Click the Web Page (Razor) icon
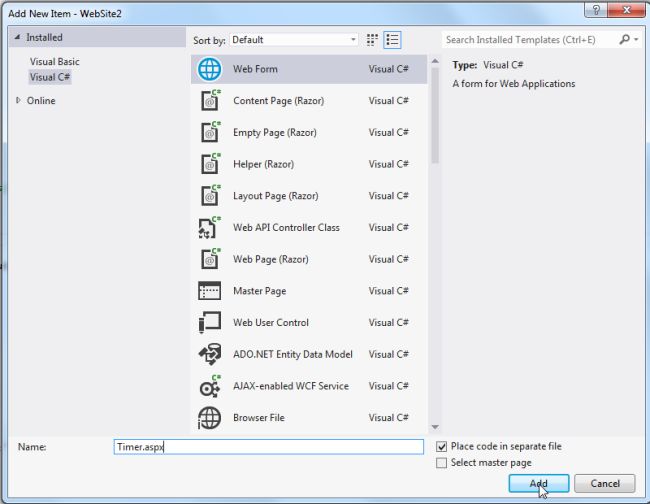 click(210, 259)
